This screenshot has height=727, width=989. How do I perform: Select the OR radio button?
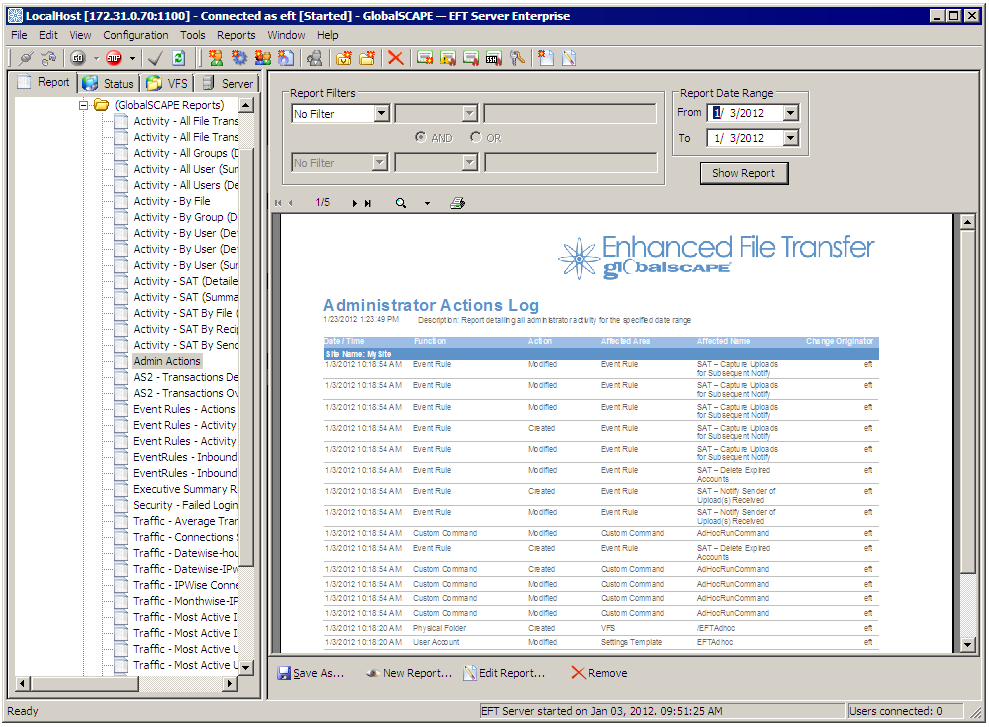pos(476,137)
